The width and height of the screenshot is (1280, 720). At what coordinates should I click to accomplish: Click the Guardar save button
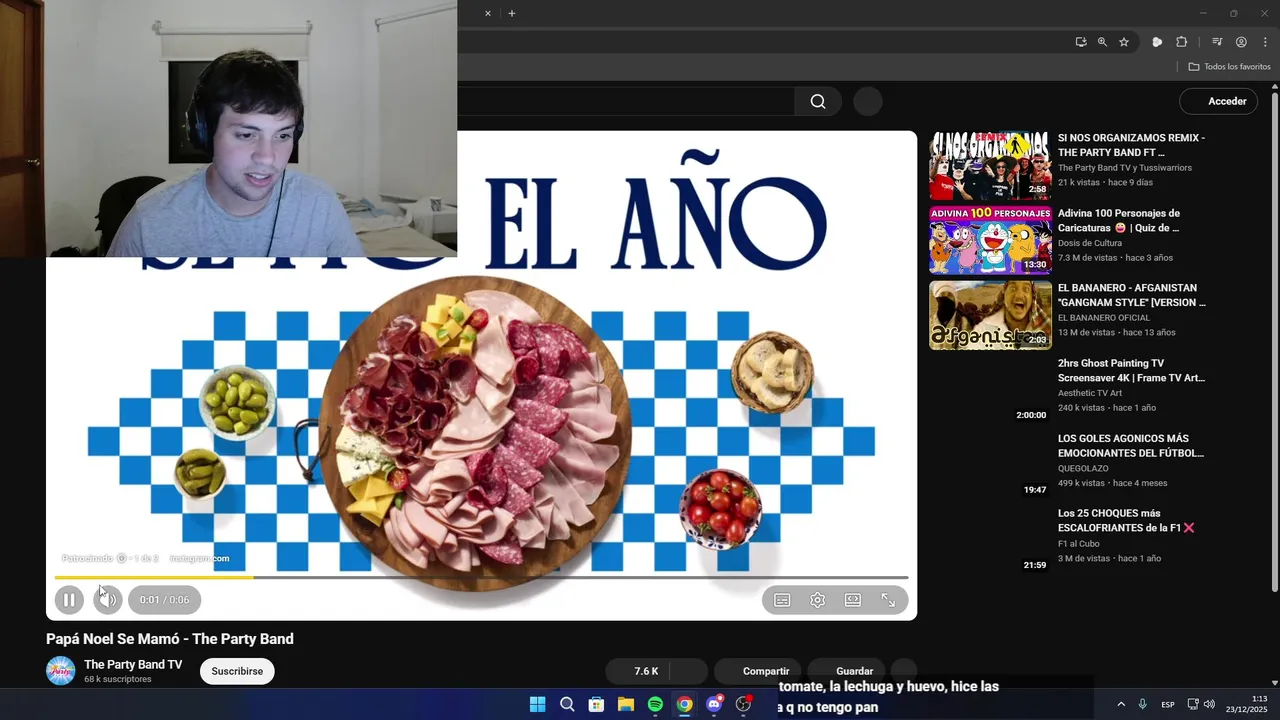pyautogui.click(x=845, y=671)
